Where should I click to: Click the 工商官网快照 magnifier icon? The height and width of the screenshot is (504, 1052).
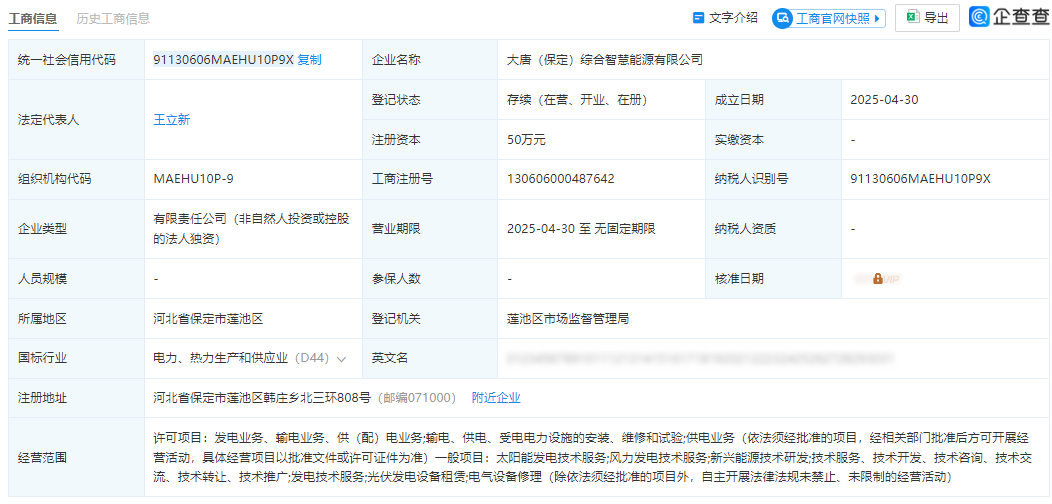pos(782,18)
